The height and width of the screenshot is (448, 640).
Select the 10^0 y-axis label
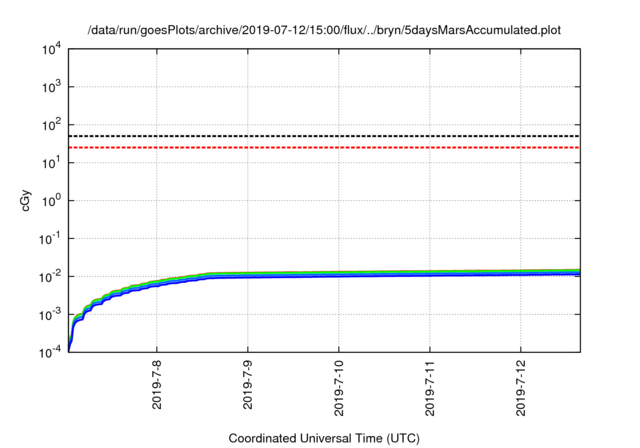(52, 201)
